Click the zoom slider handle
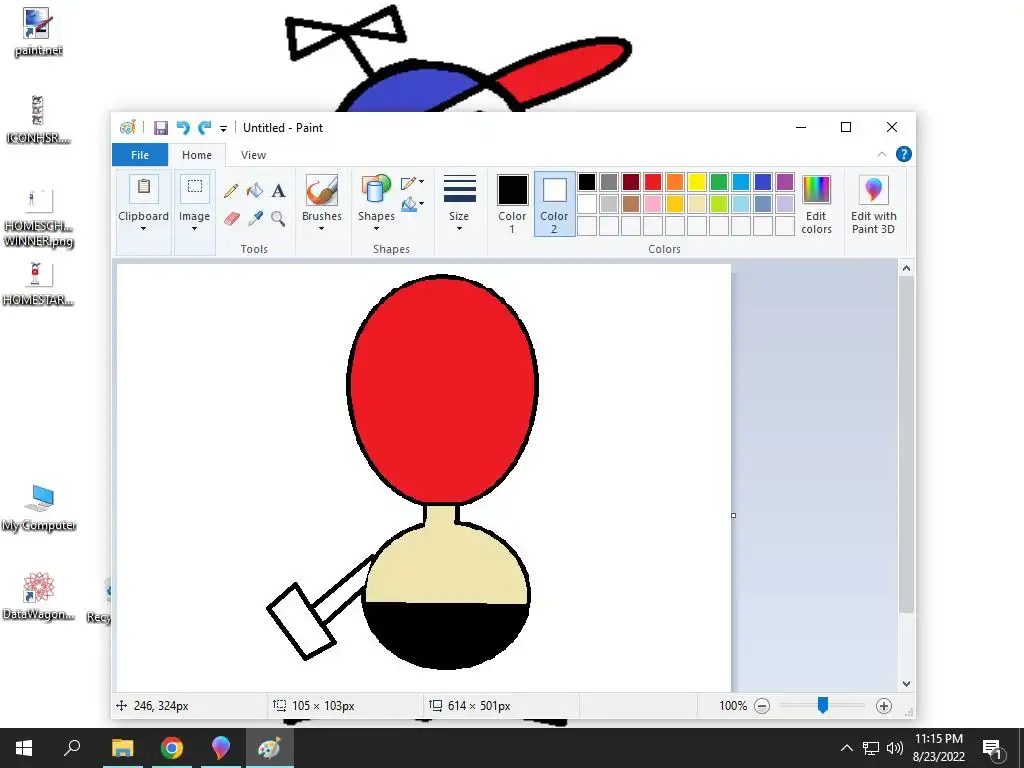The image size is (1024, 768). (823, 705)
